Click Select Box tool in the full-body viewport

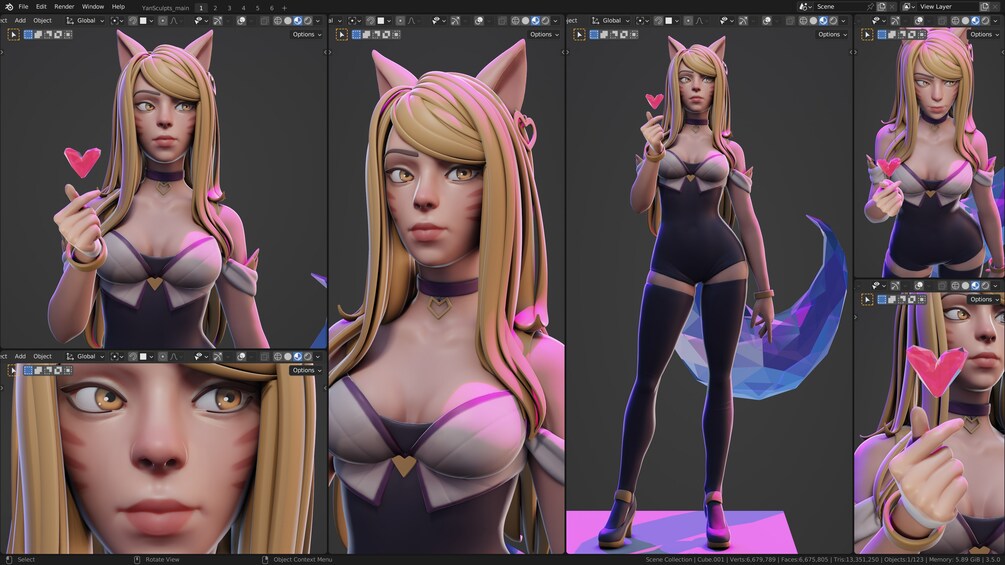[579, 35]
